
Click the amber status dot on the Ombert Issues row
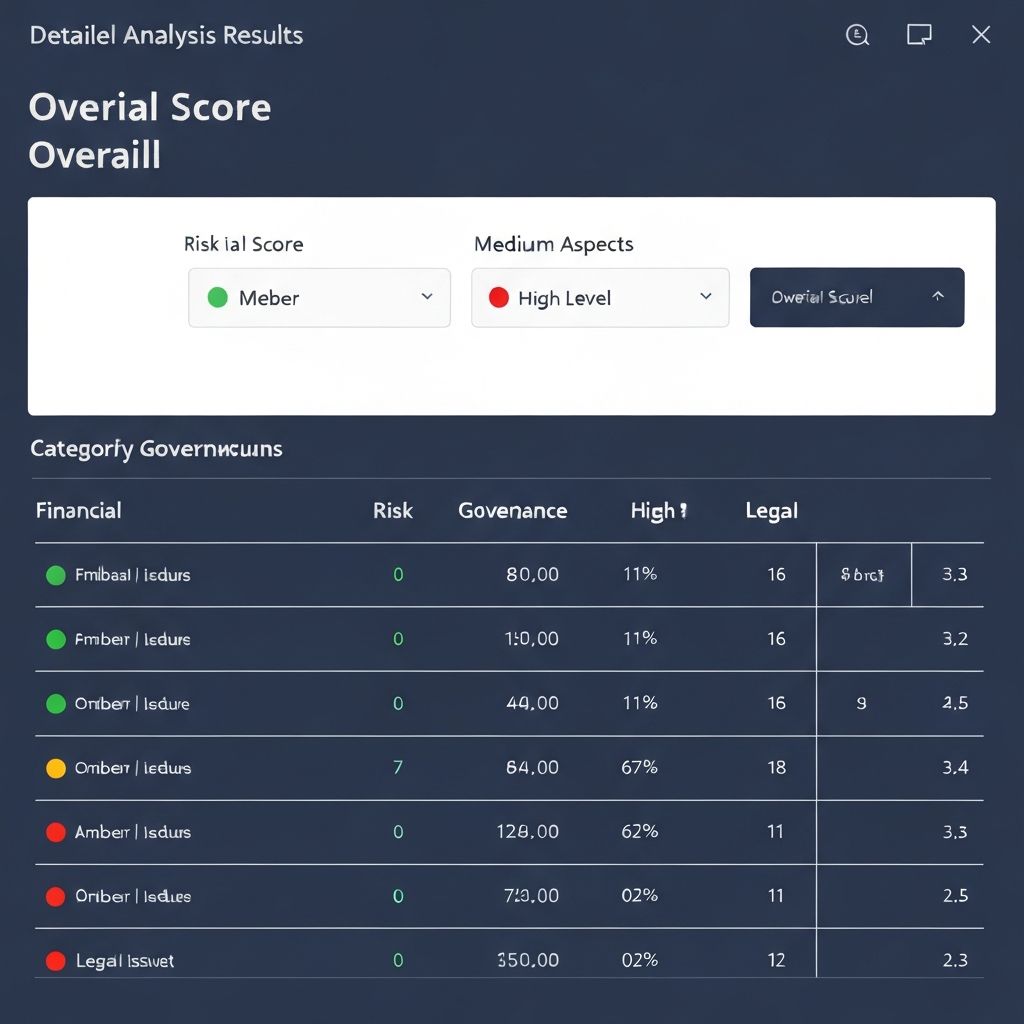coord(56,767)
